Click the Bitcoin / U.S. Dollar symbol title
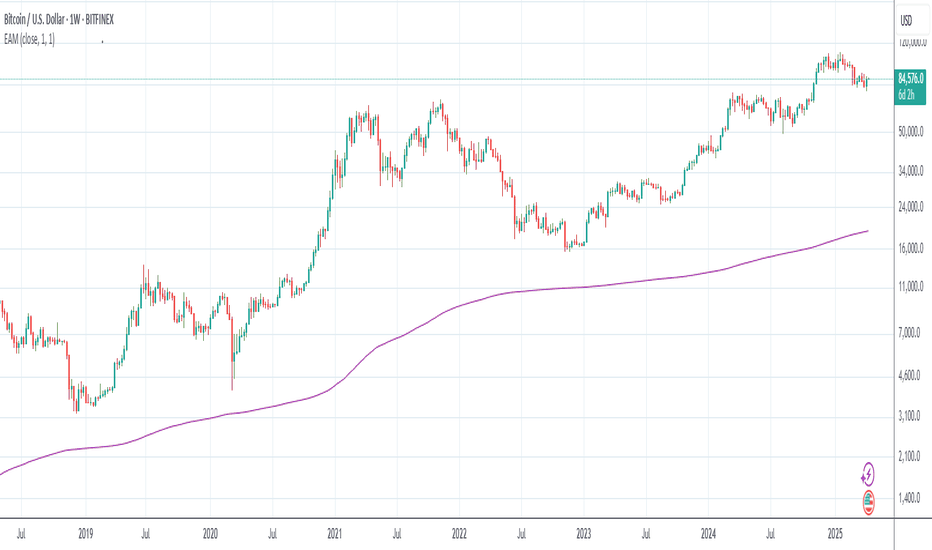This screenshot has height=550, width=932. (58, 20)
